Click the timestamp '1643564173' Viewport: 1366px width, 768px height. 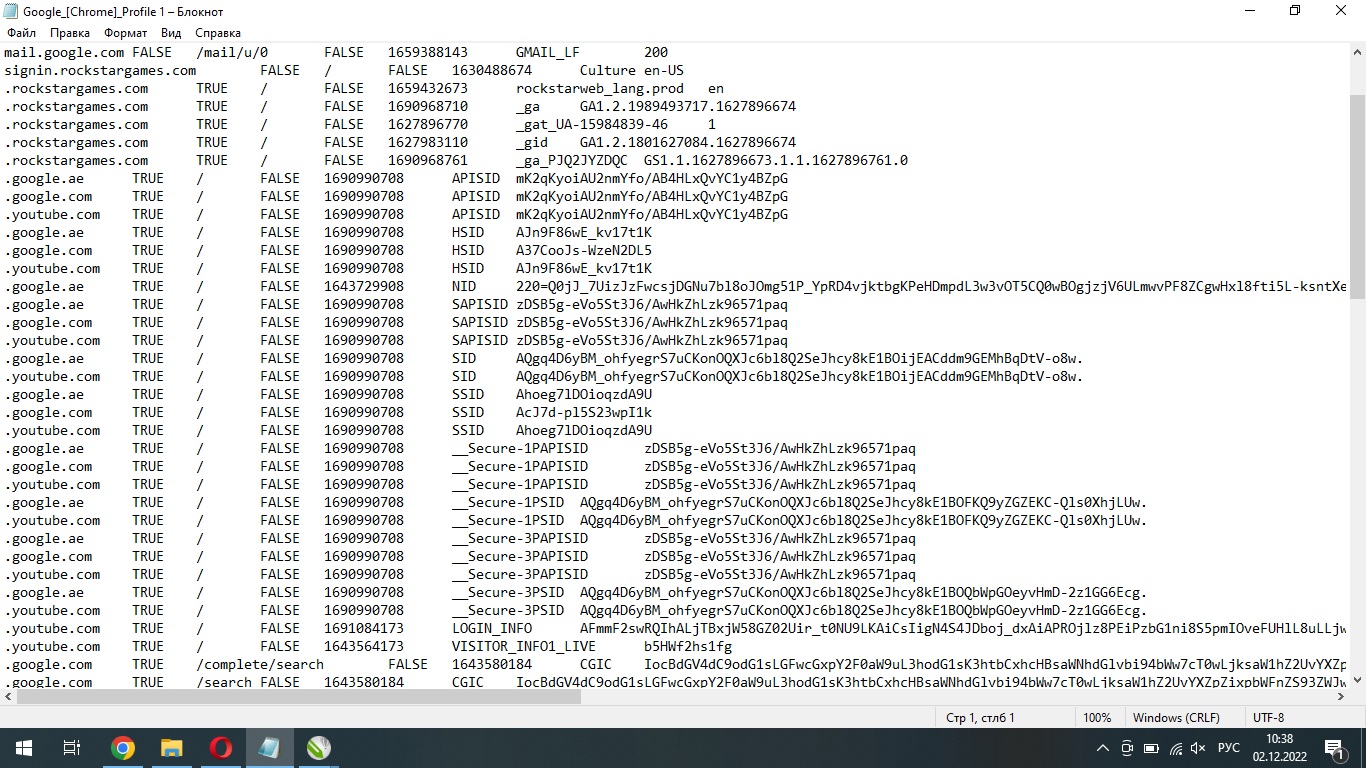364,646
